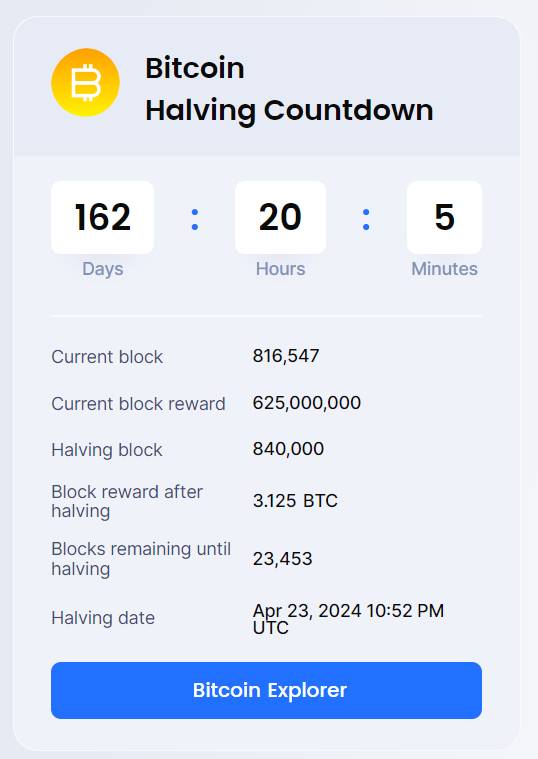Select the 20 hours counter box
This screenshot has width=538, height=759.
pyautogui.click(x=280, y=217)
